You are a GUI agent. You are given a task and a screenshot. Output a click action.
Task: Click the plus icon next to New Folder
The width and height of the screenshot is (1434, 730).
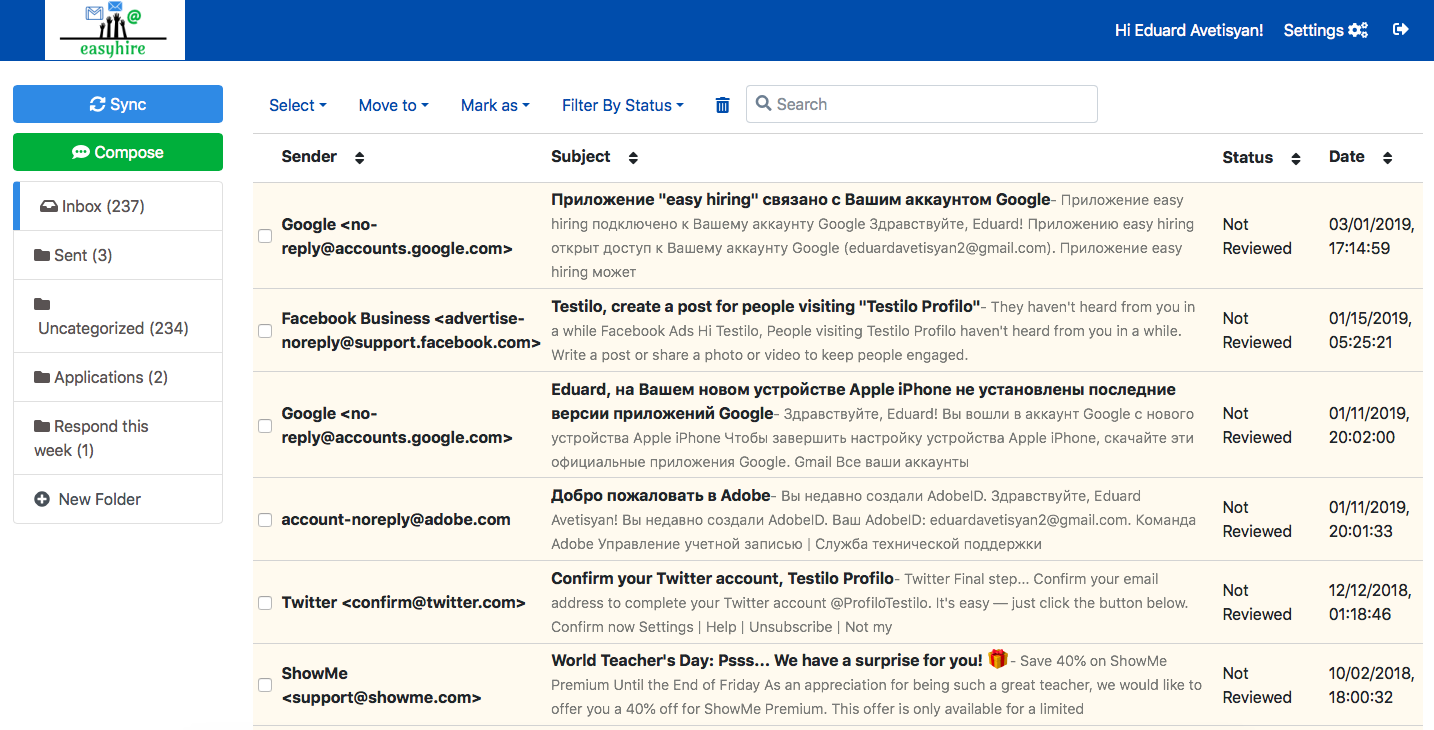pyautogui.click(x=40, y=499)
